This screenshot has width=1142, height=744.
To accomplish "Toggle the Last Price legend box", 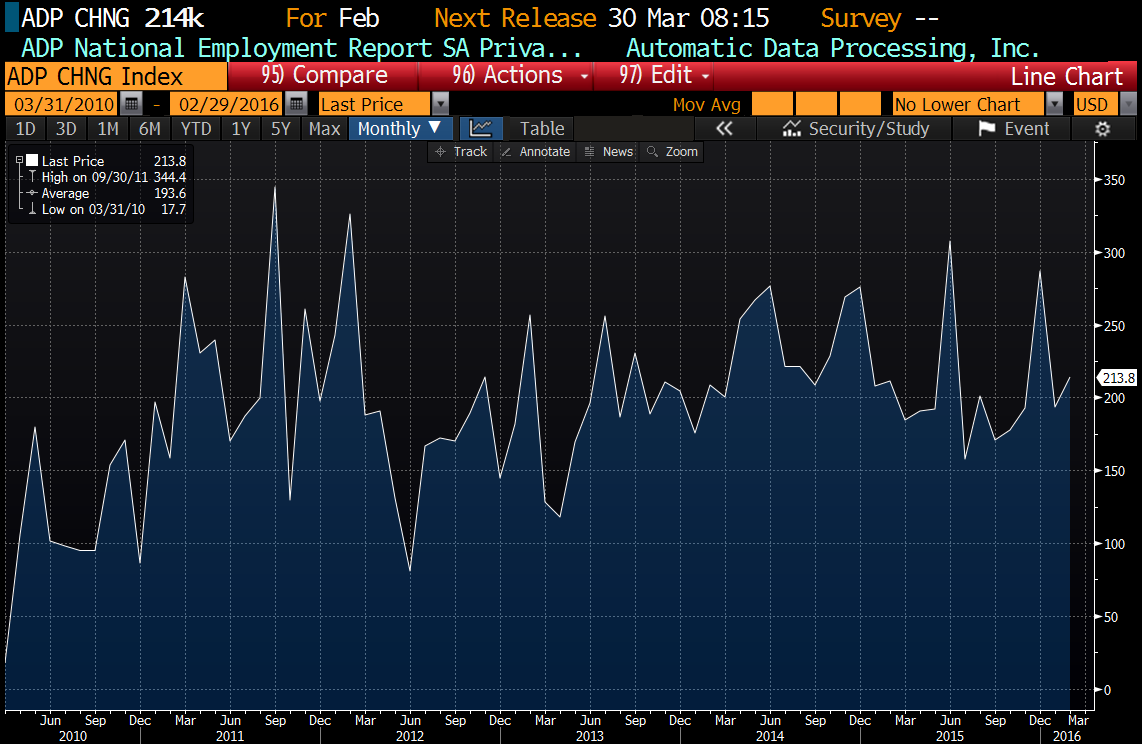I will 32,161.
